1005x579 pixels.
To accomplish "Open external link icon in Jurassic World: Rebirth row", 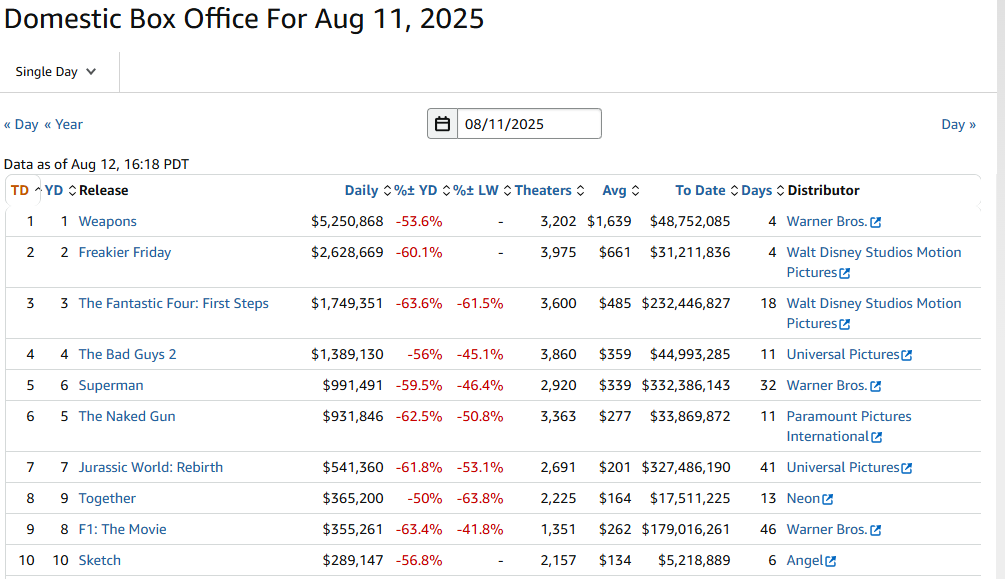I will pos(906,468).
